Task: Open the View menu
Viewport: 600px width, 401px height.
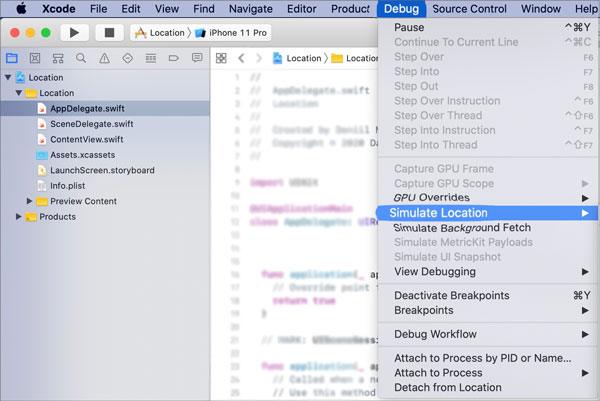Action: (167, 8)
